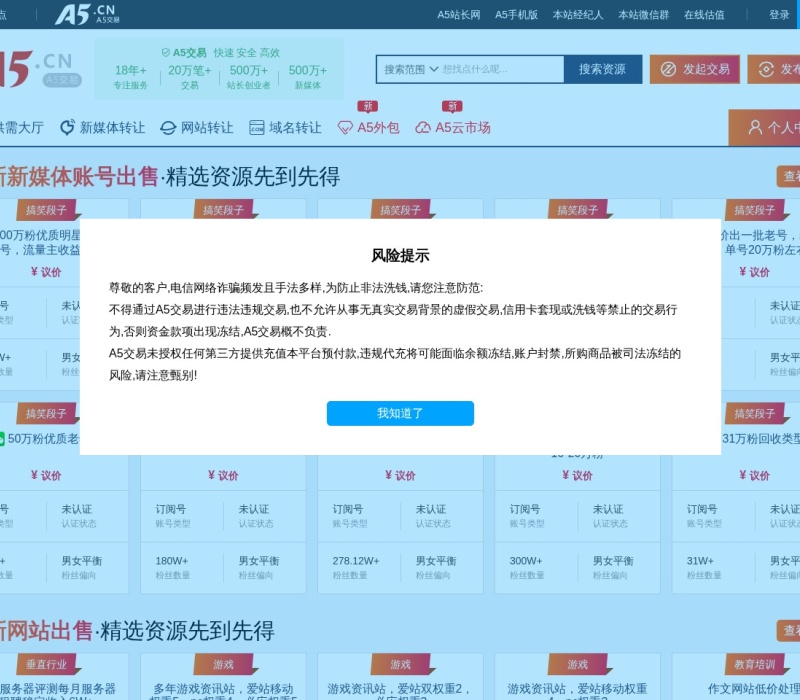Click the A5云市场 cloud icon
This screenshot has height=700, width=800.
[x=422, y=128]
